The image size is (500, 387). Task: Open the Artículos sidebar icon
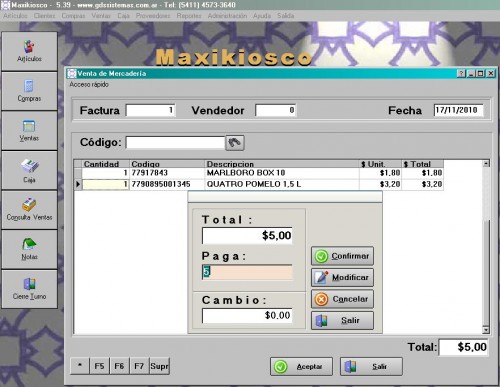[29, 51]
